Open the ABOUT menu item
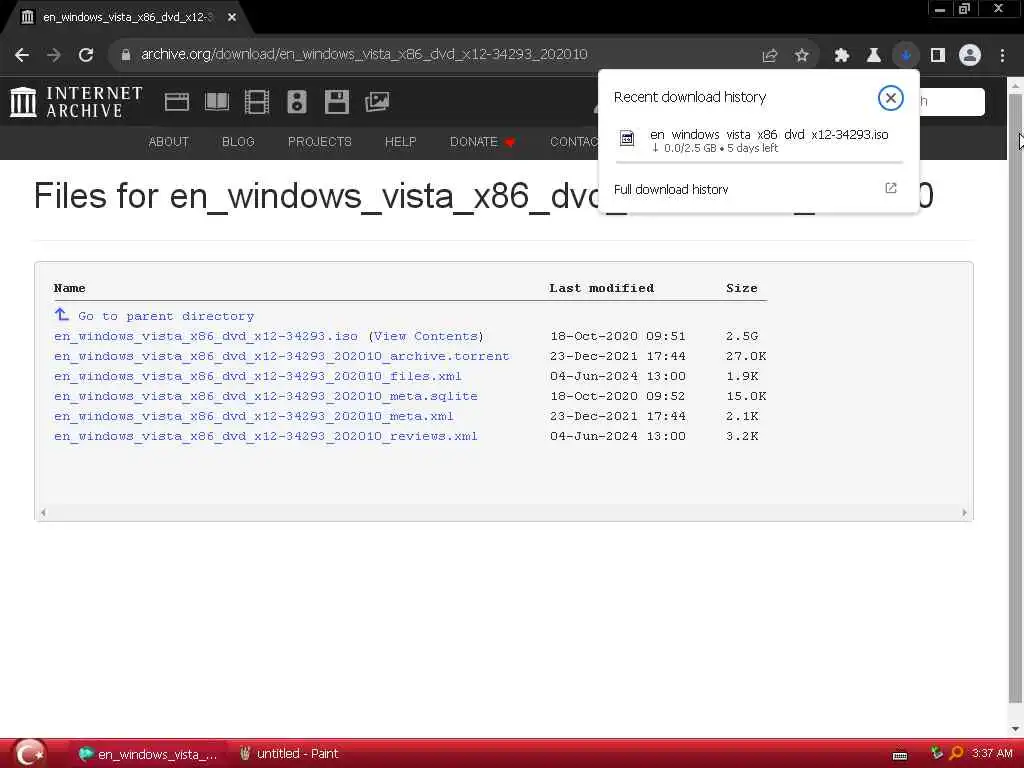This screenshot has height=768, width=1024. pyautogui.click(x=168, y=142)
